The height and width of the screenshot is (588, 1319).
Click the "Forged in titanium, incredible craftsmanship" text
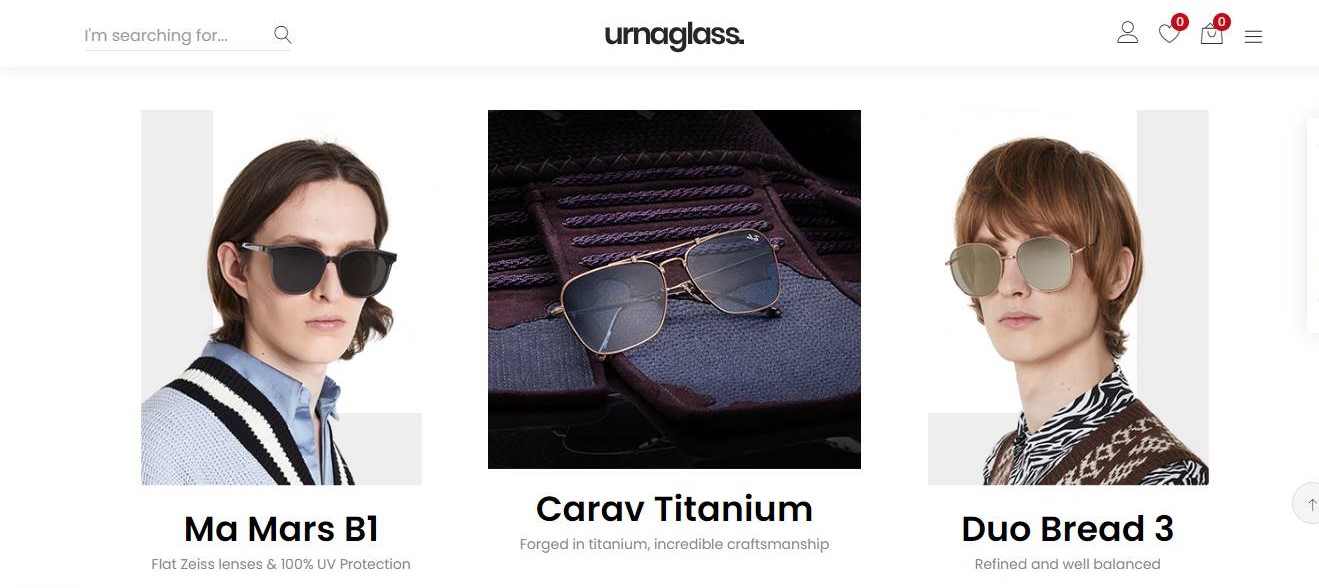click(674, 545)
